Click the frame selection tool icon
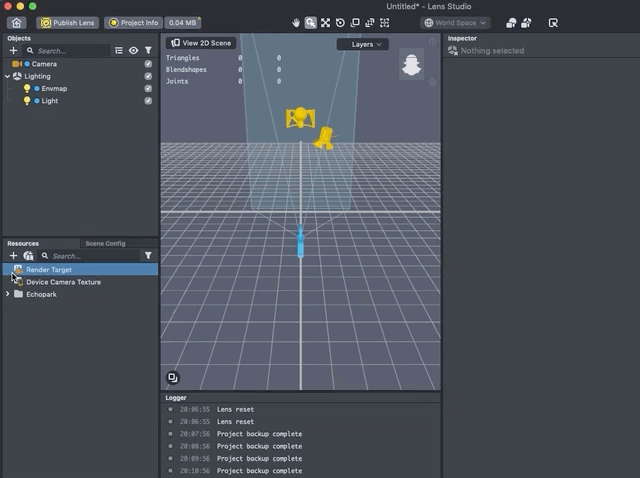This screenshot has height=478, width=640. [x=385, y=22]
